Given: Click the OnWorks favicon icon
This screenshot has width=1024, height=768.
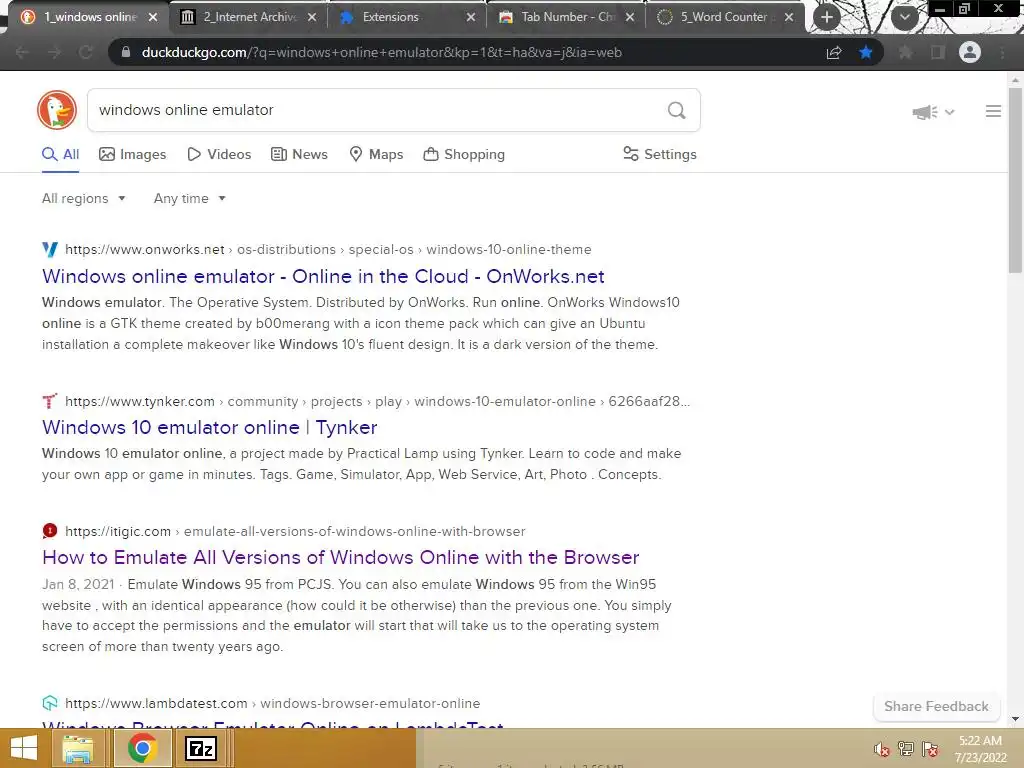Looking at the screenshot, I should click(x=50, y=249).
